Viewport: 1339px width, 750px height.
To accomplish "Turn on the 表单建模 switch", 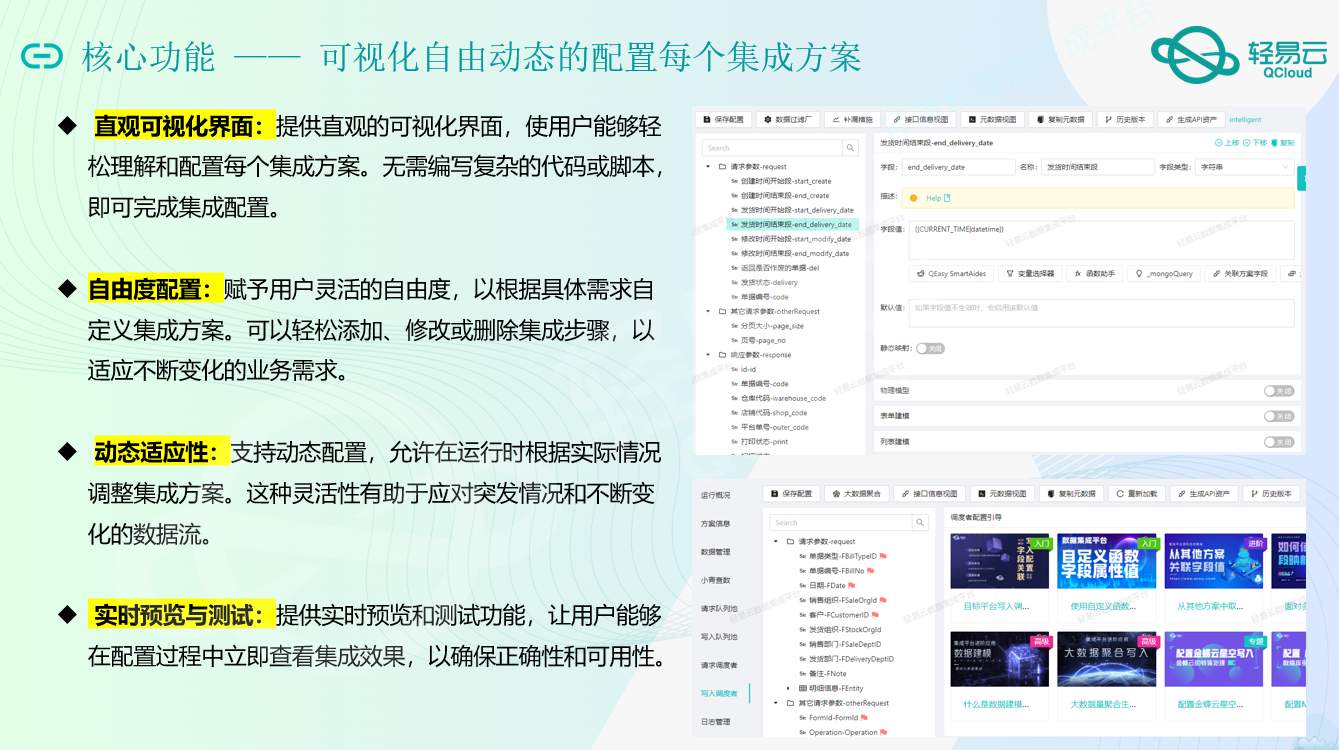I will pyautogui.click(x=1278, y=416).
